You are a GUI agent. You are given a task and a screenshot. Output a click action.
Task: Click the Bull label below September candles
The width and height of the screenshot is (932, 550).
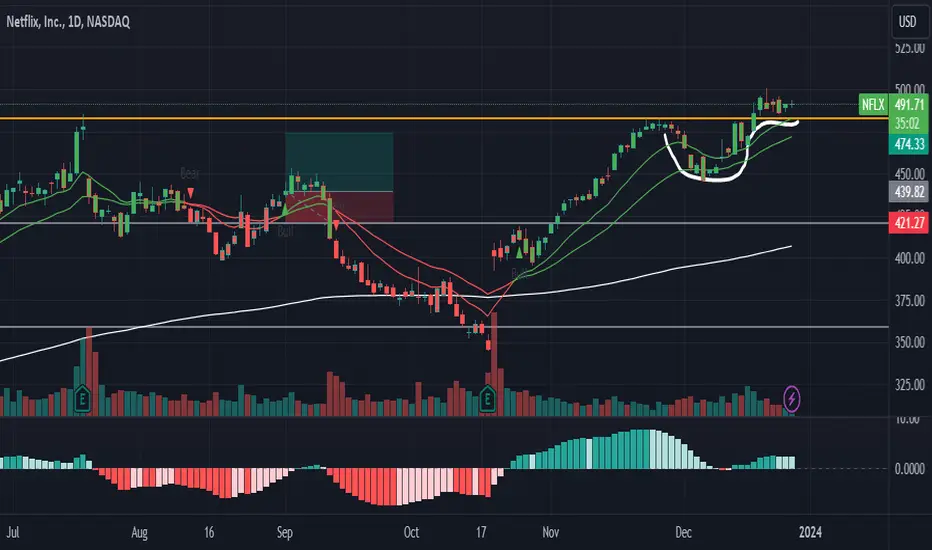point(285,231)
